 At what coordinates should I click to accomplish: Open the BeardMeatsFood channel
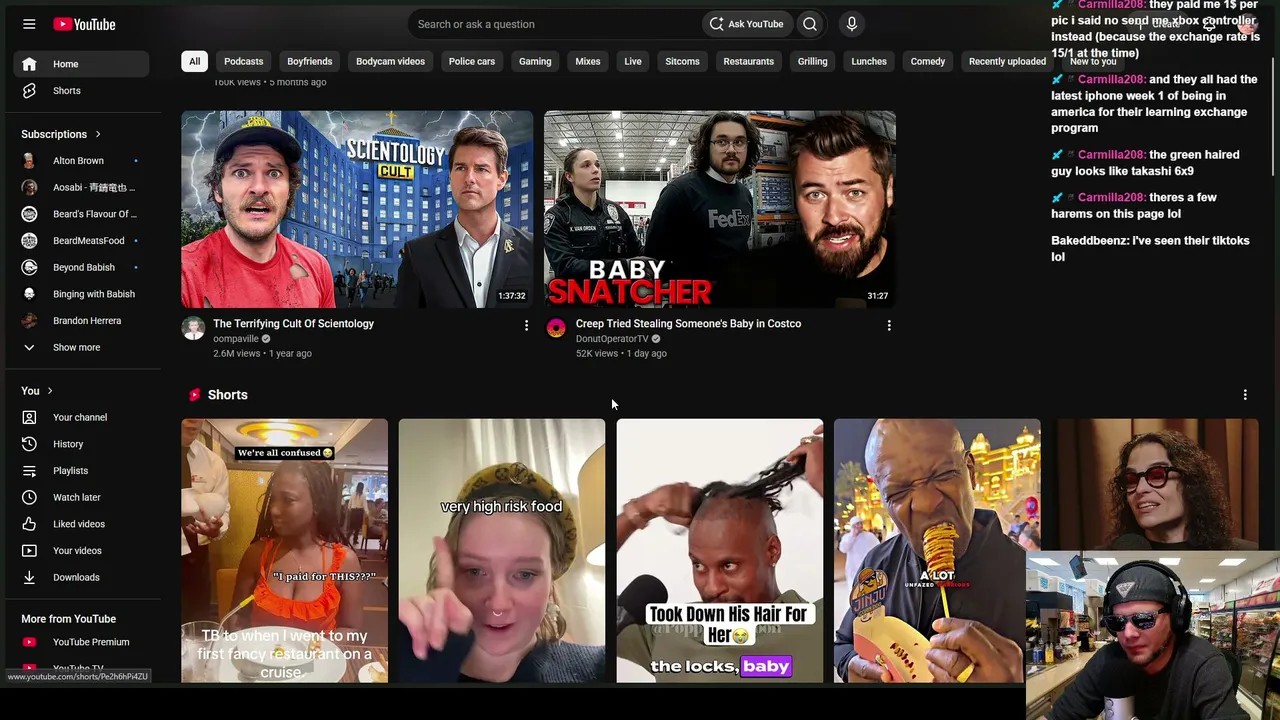[81, 241]
